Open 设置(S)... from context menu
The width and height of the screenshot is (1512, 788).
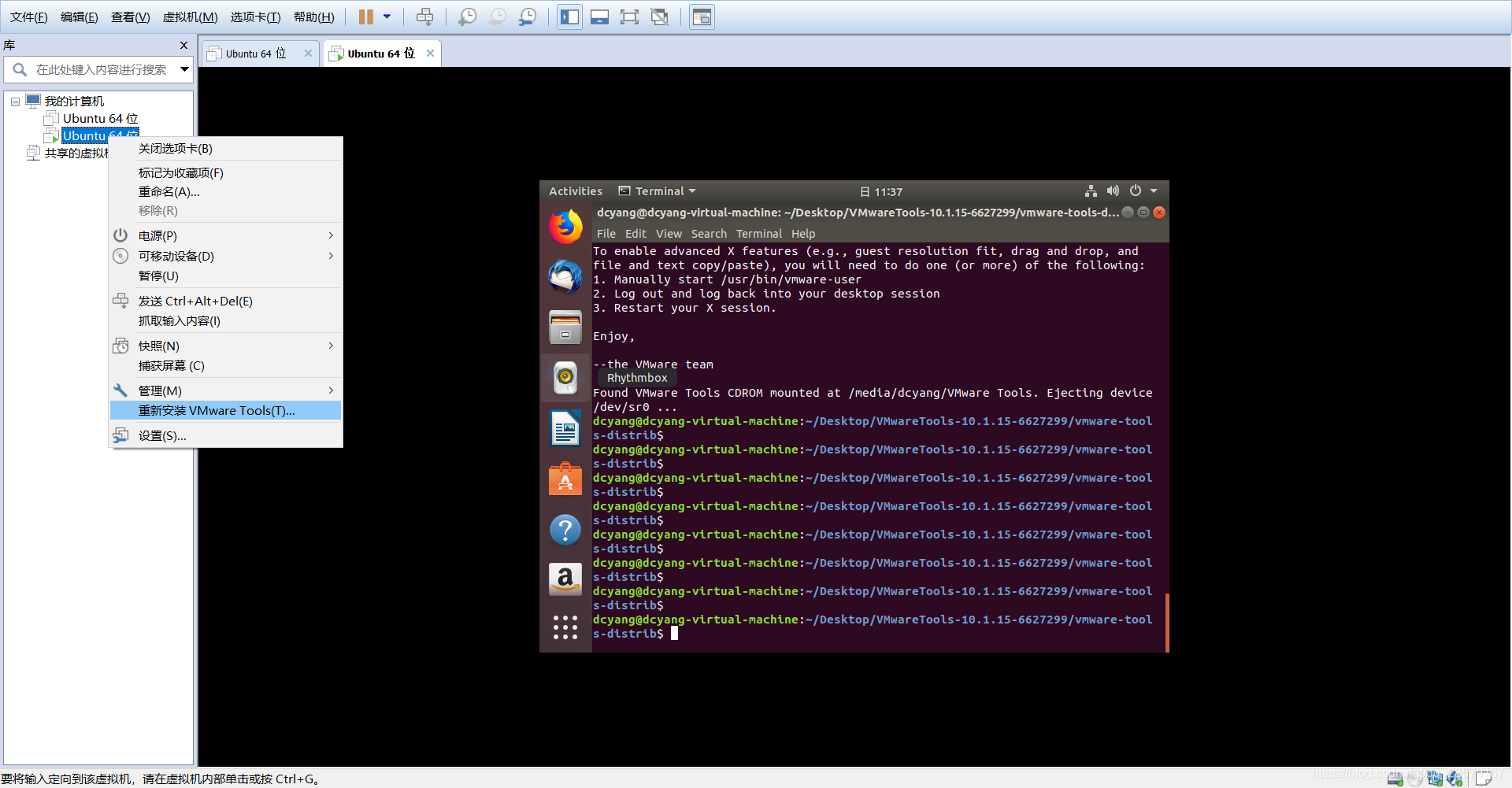pyautogui.click(x=226, y=436)
